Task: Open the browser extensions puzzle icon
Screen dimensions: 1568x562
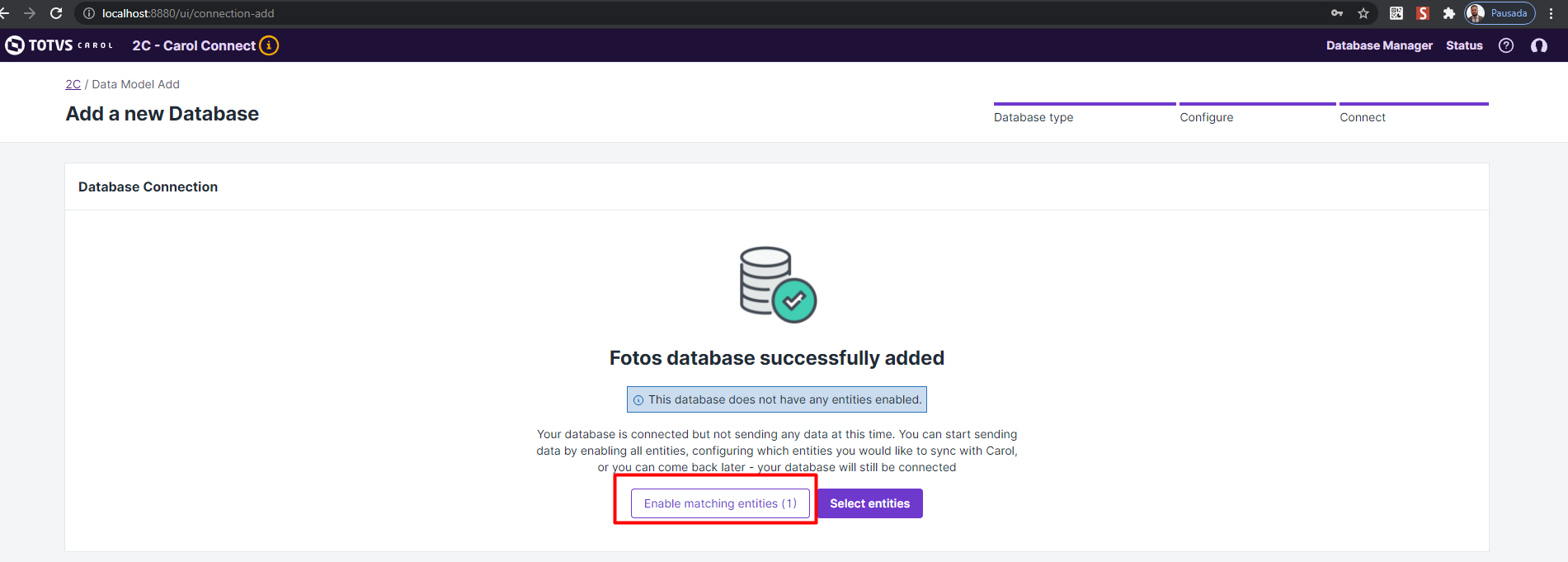Action: [x=1449, y=13]
